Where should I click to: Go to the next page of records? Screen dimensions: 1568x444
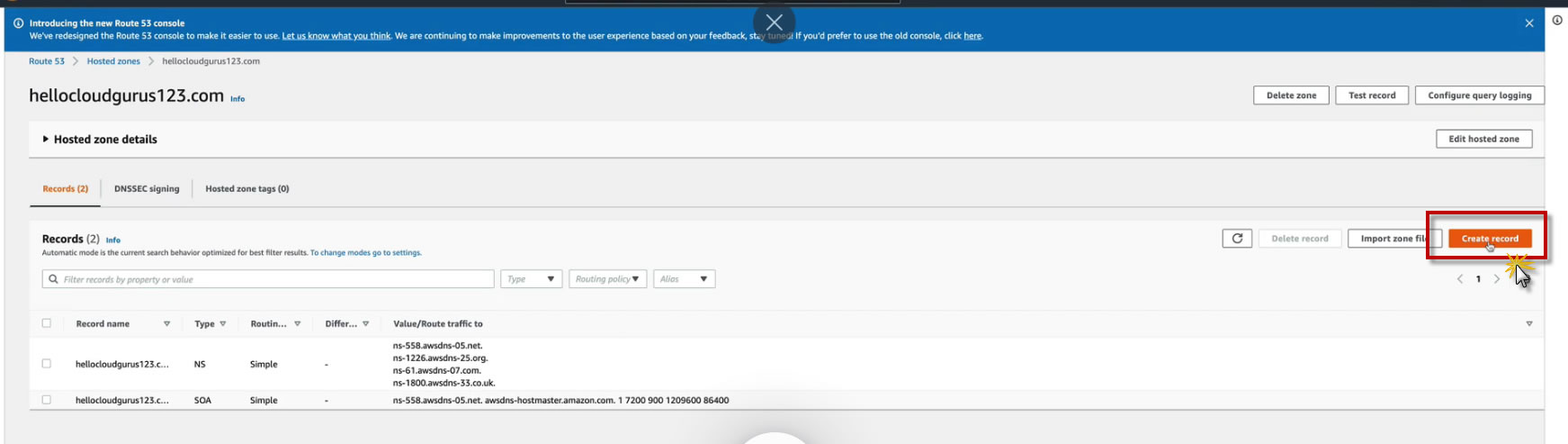1497,279
